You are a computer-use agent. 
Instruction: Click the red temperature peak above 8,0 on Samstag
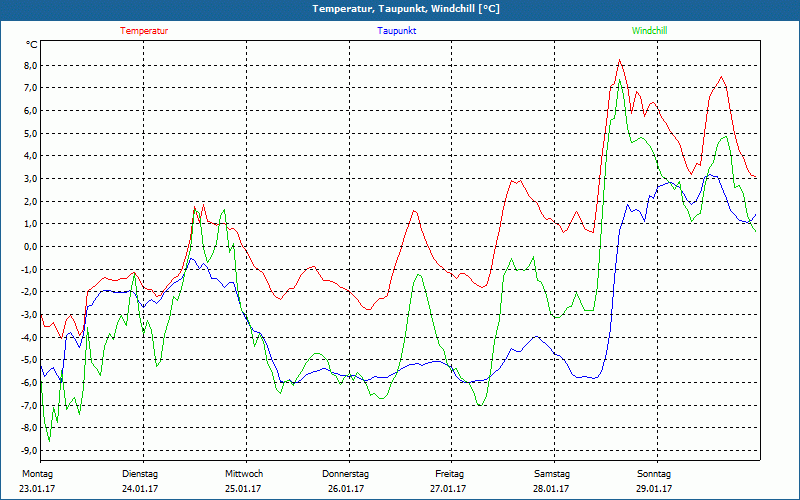click(619, 60)
